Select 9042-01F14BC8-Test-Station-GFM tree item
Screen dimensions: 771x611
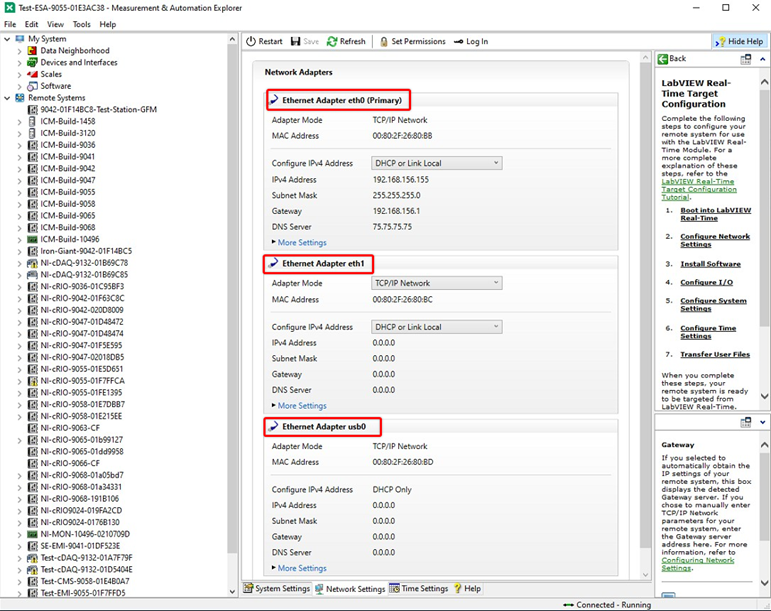click(98, 110)
